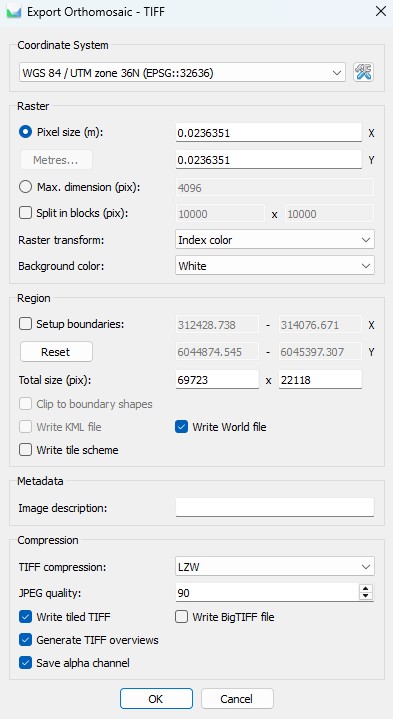Image resolution: width=393 pixels, height=719 pixels.
Task: Uncheck Save alpha channel
Action: coord(25,663)
